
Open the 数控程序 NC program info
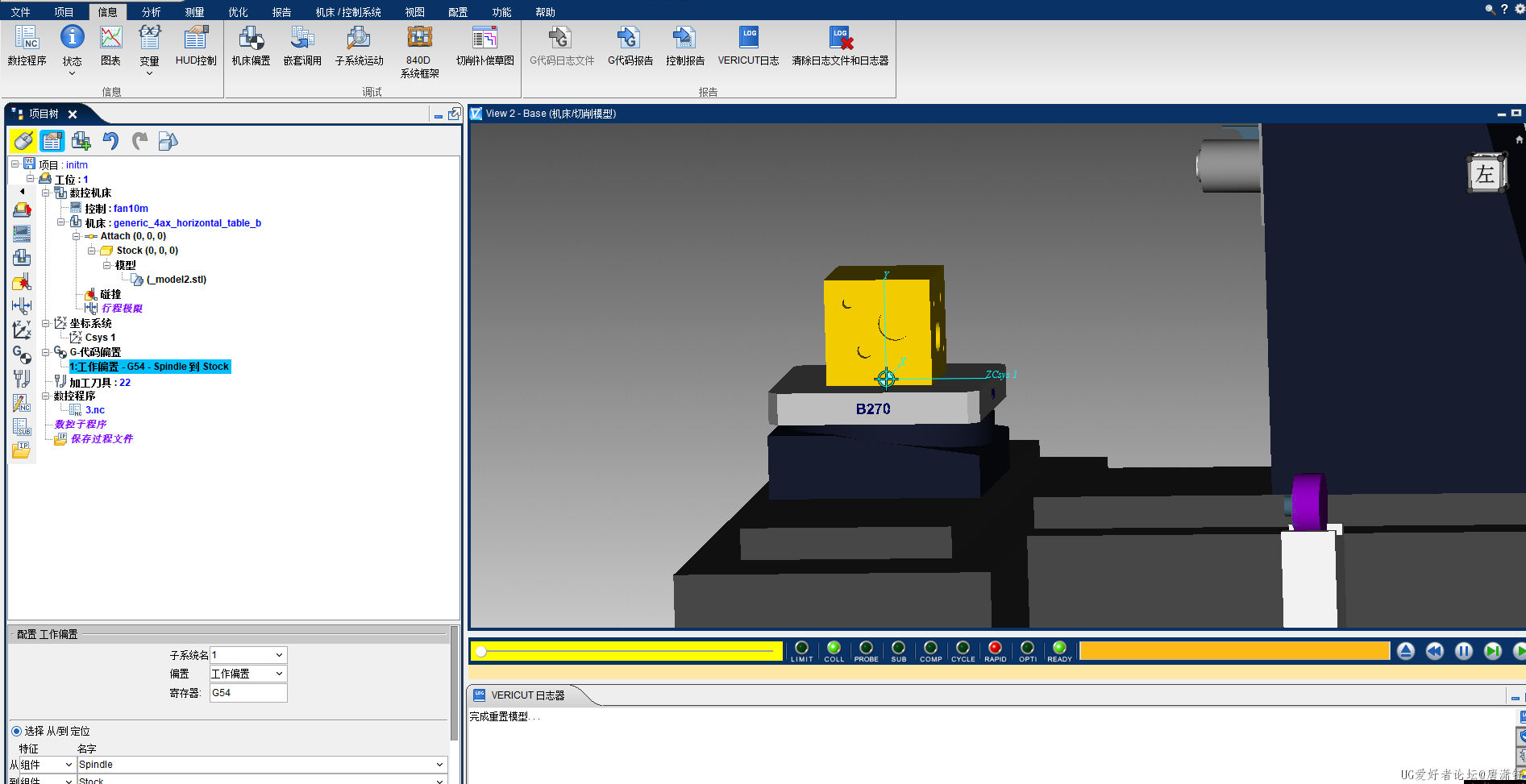[27, 45]
